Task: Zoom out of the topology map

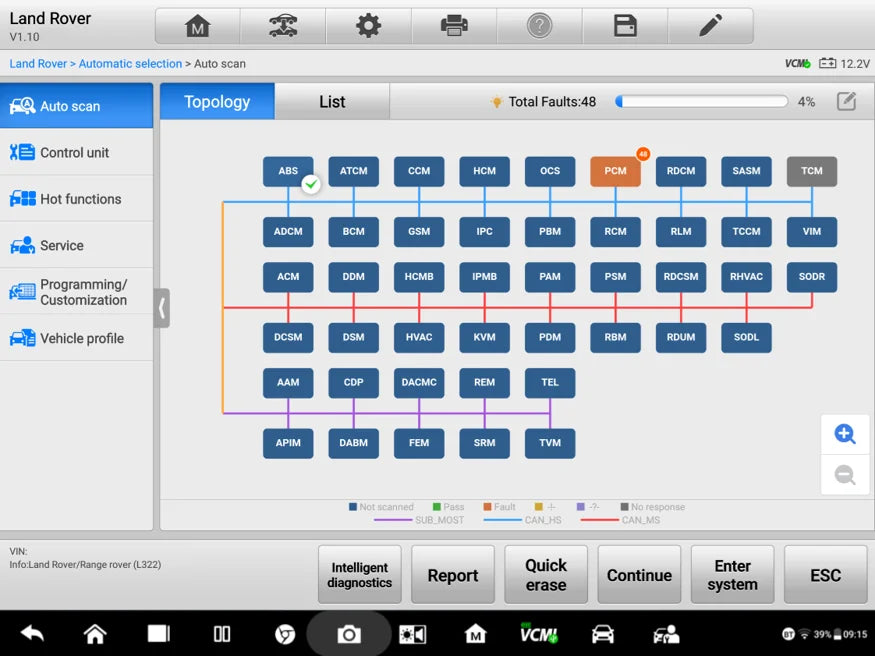Action: click(845, 475)
